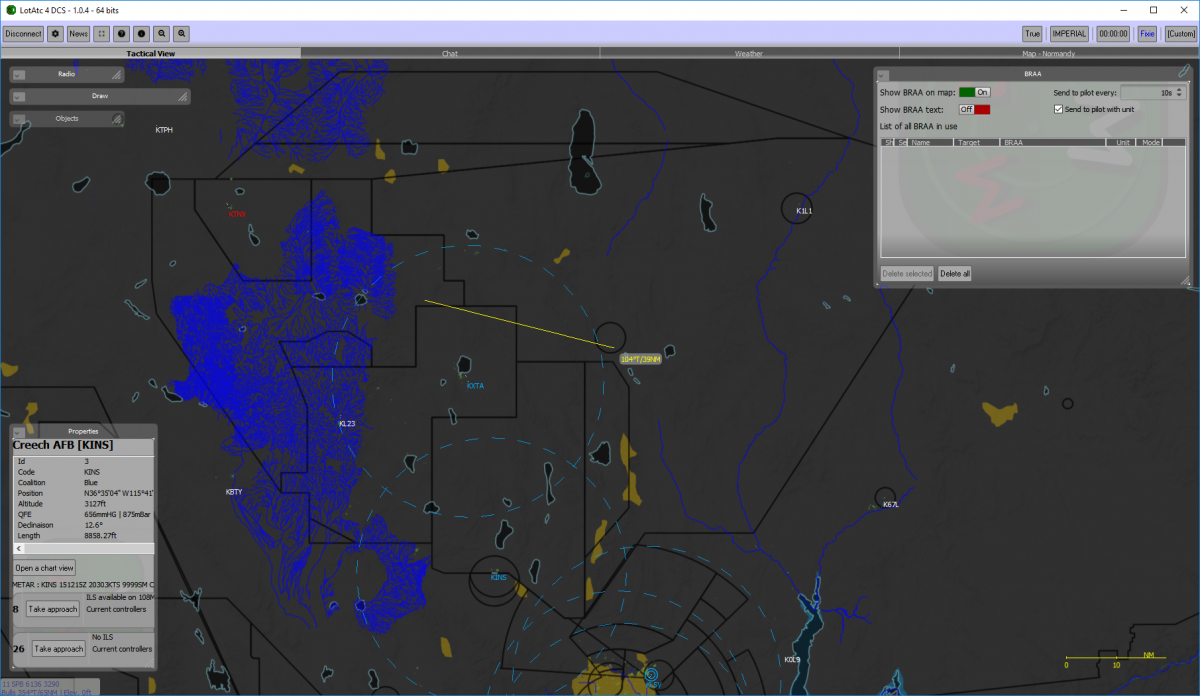Collapse the BRAA panel with its arrow
The image size is (1200, 696).
pyautogui.click(x=882, y=73)
